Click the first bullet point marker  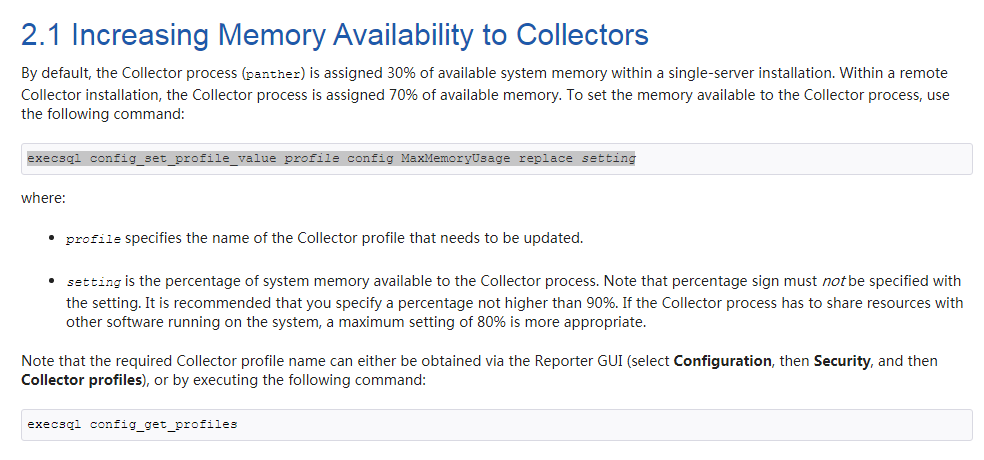53,239
